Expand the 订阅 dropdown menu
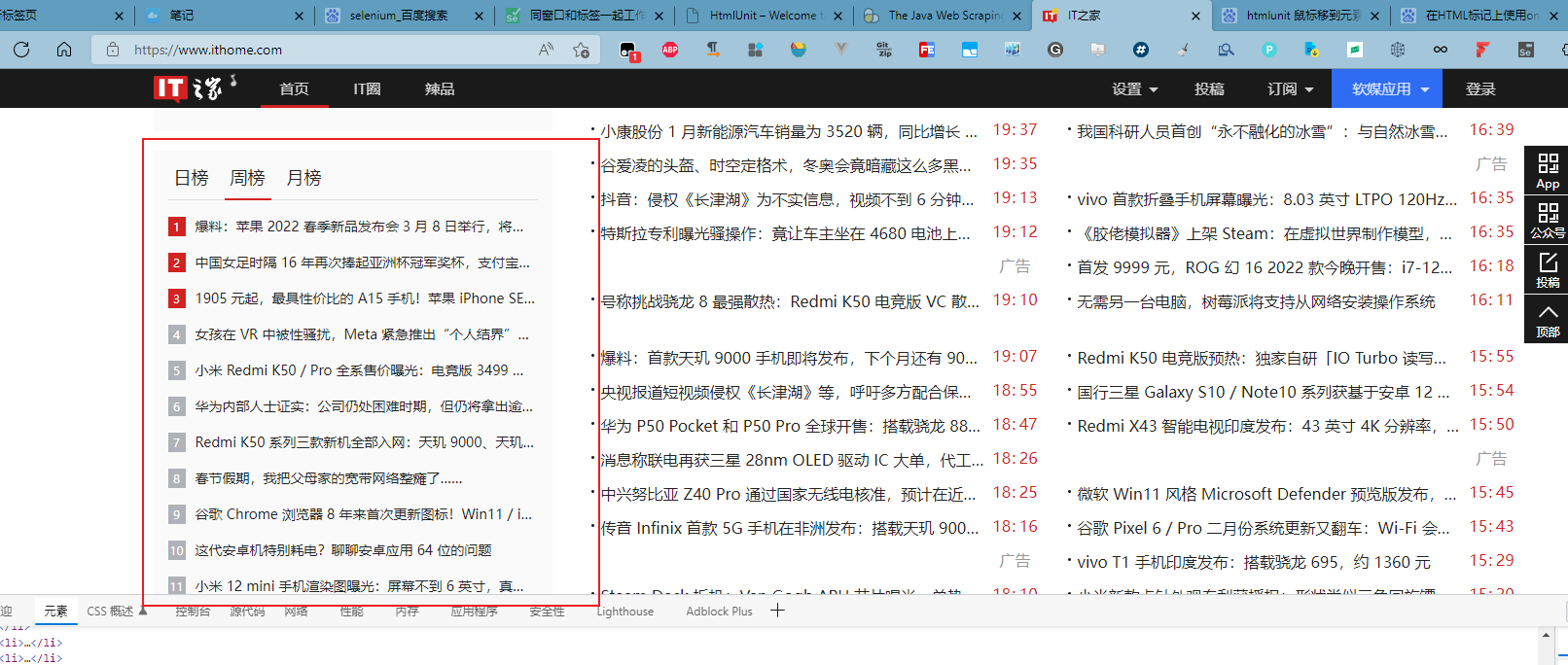This screenshot has height=665, width=1568. (1291, 88)
